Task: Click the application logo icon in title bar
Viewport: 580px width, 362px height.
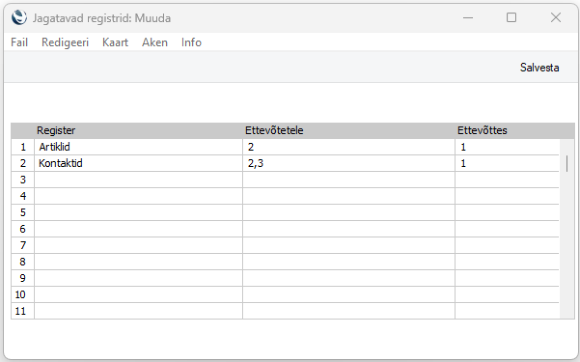Action: (x=19, y=17)
